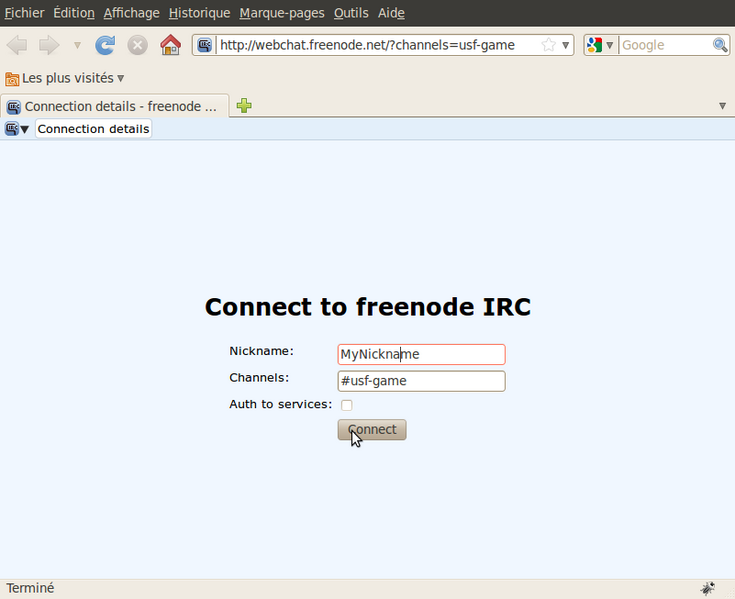Open the list all tabs dropdown
The height and width of the screenshot is (599, 735).
tap(722, 106)
